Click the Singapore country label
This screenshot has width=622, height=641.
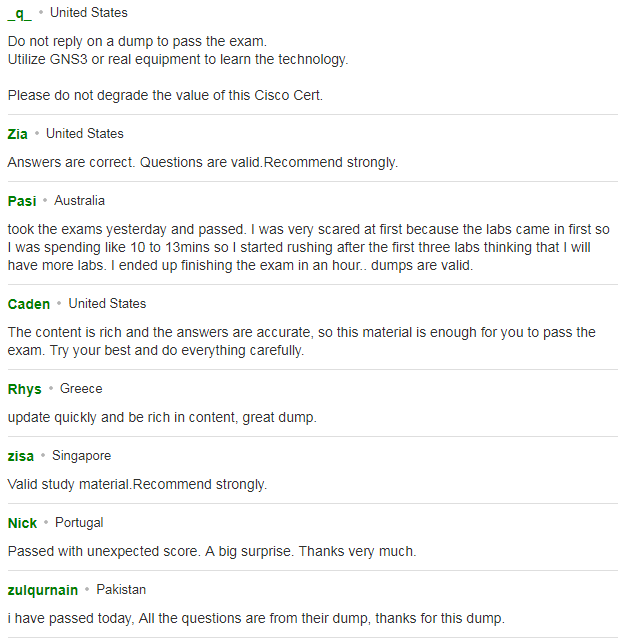click(82, 456)
